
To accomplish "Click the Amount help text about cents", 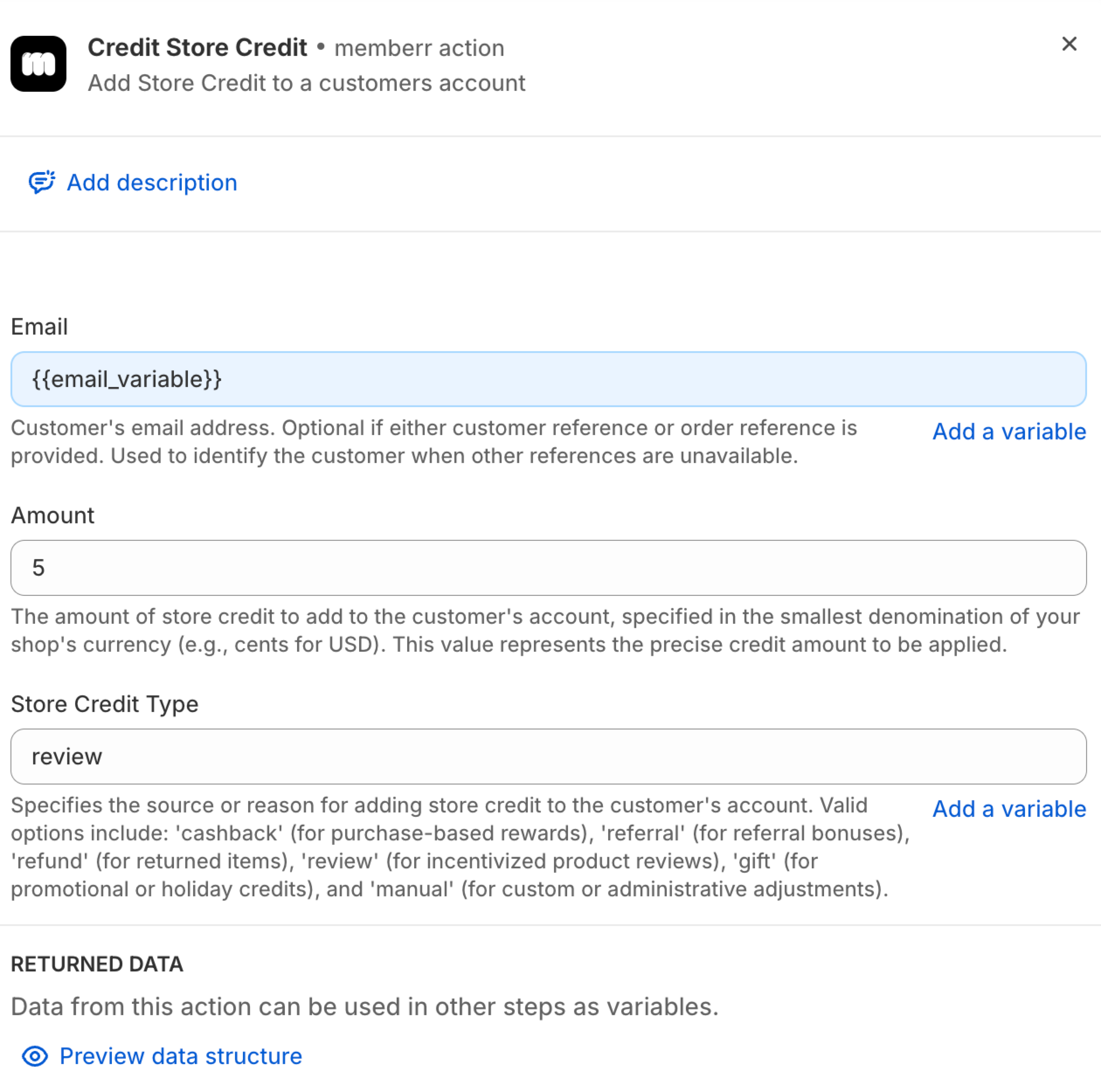I will (545, 631).
